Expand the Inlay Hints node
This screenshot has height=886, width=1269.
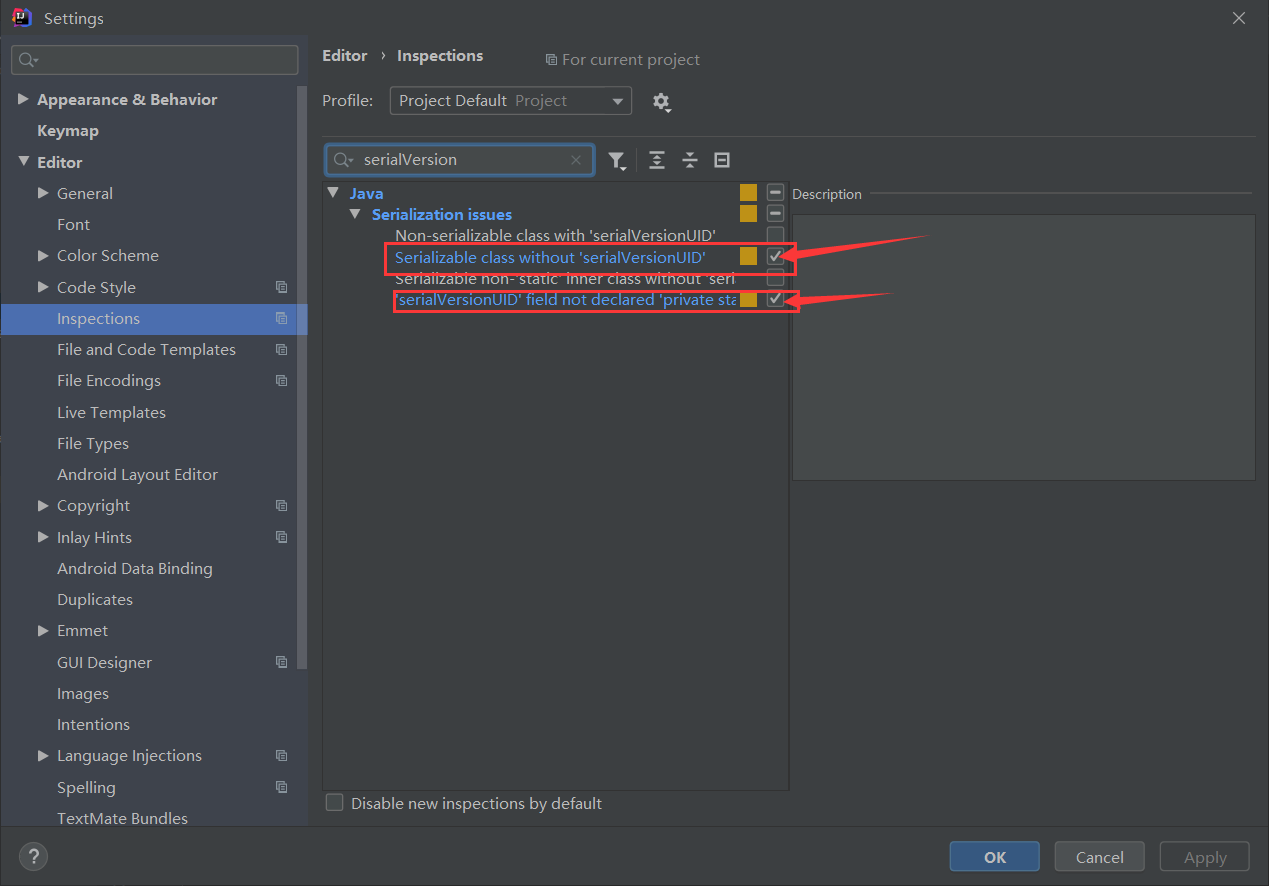pos(43,537)
